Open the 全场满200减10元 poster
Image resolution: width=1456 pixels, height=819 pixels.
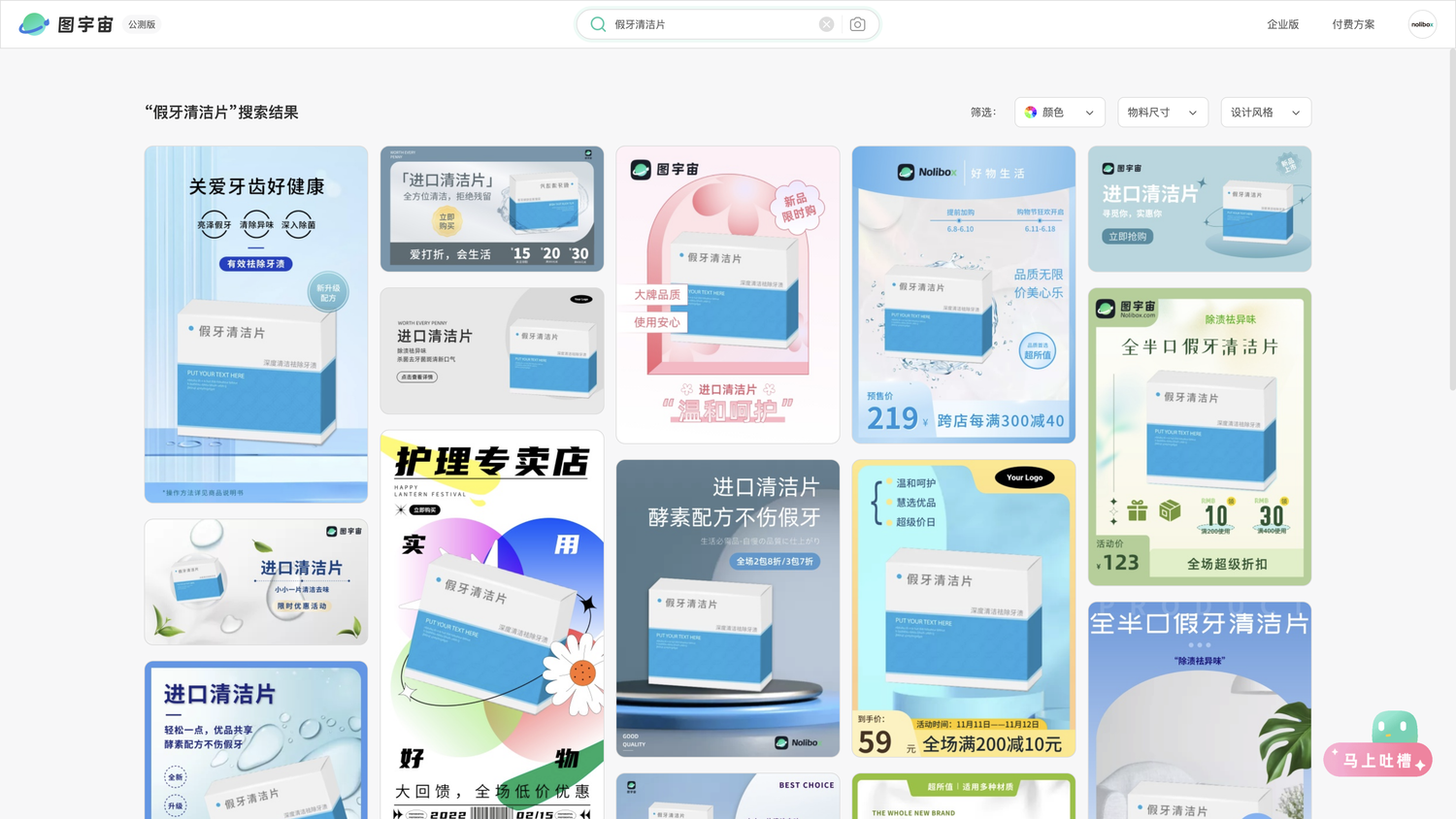[x=964, y=608]
